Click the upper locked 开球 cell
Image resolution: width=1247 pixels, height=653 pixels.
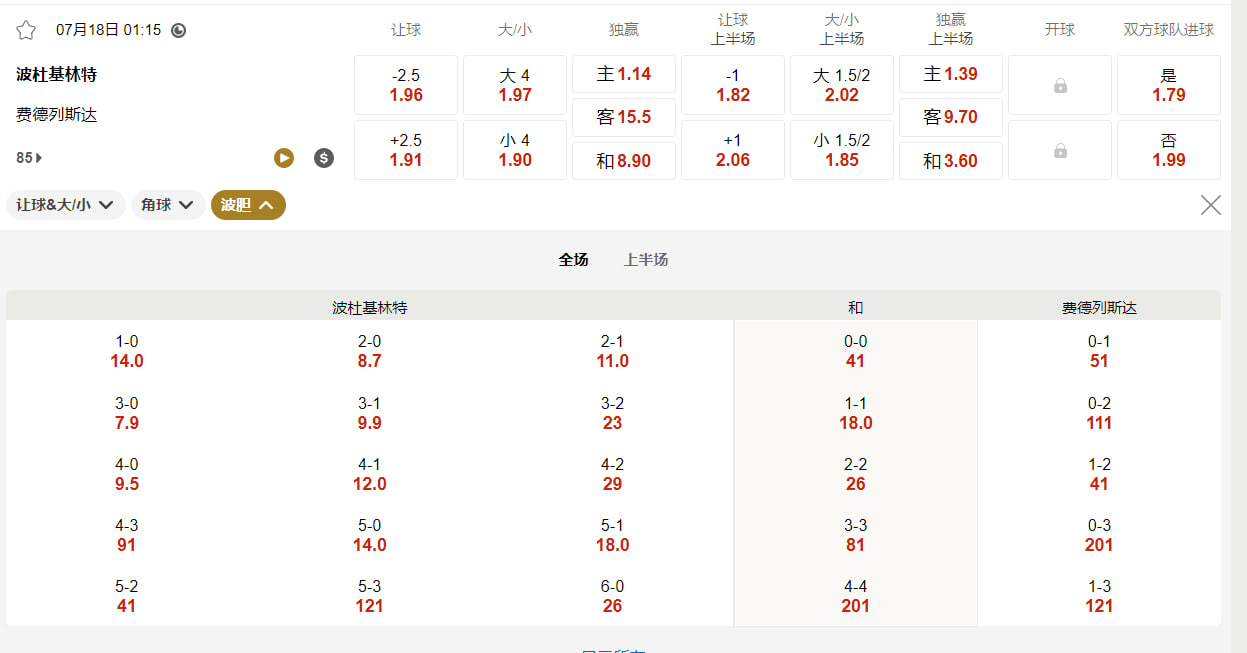[x=1060, y=85]
